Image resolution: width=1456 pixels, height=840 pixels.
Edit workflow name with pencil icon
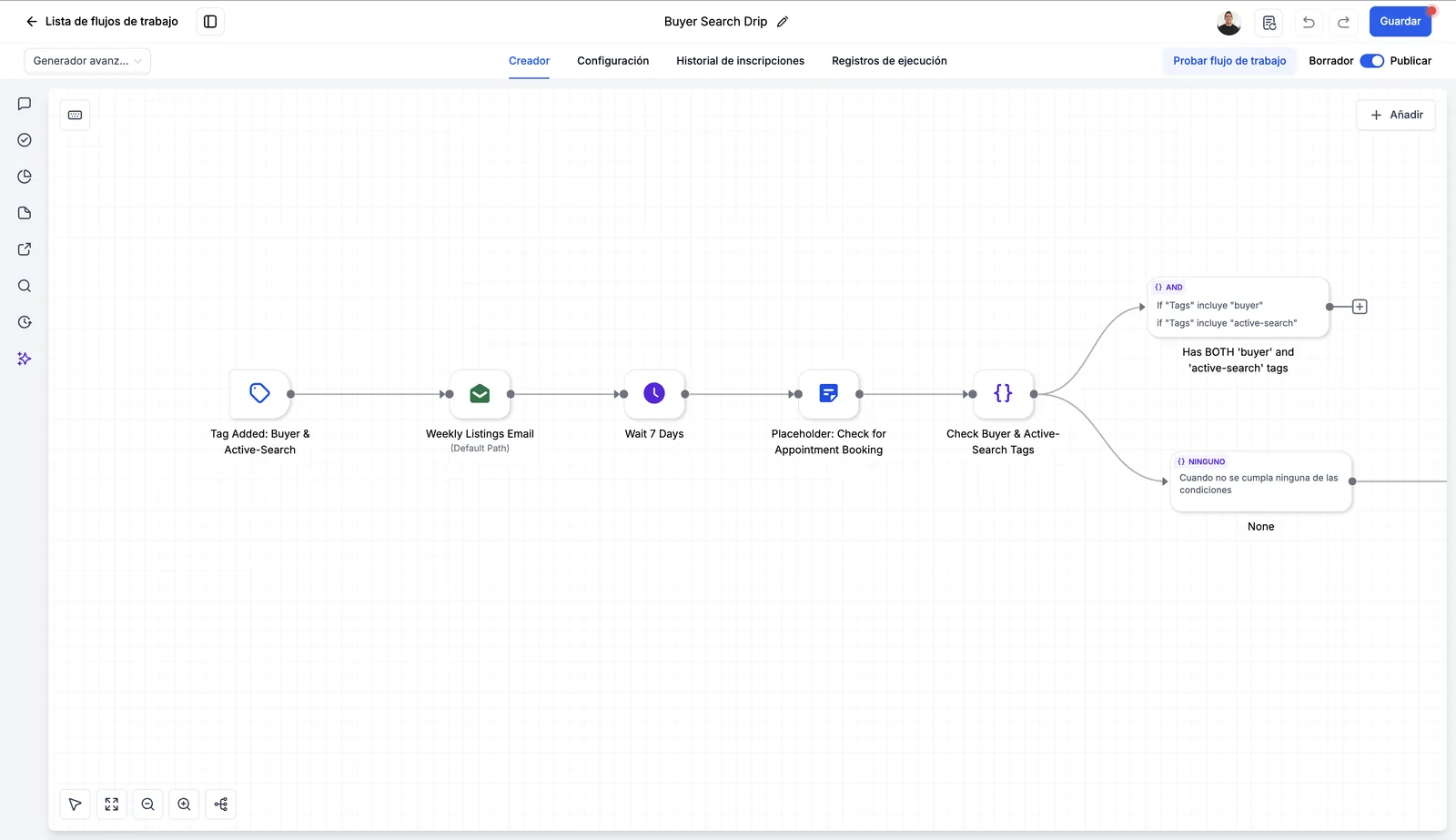click(x=783, y=22)
